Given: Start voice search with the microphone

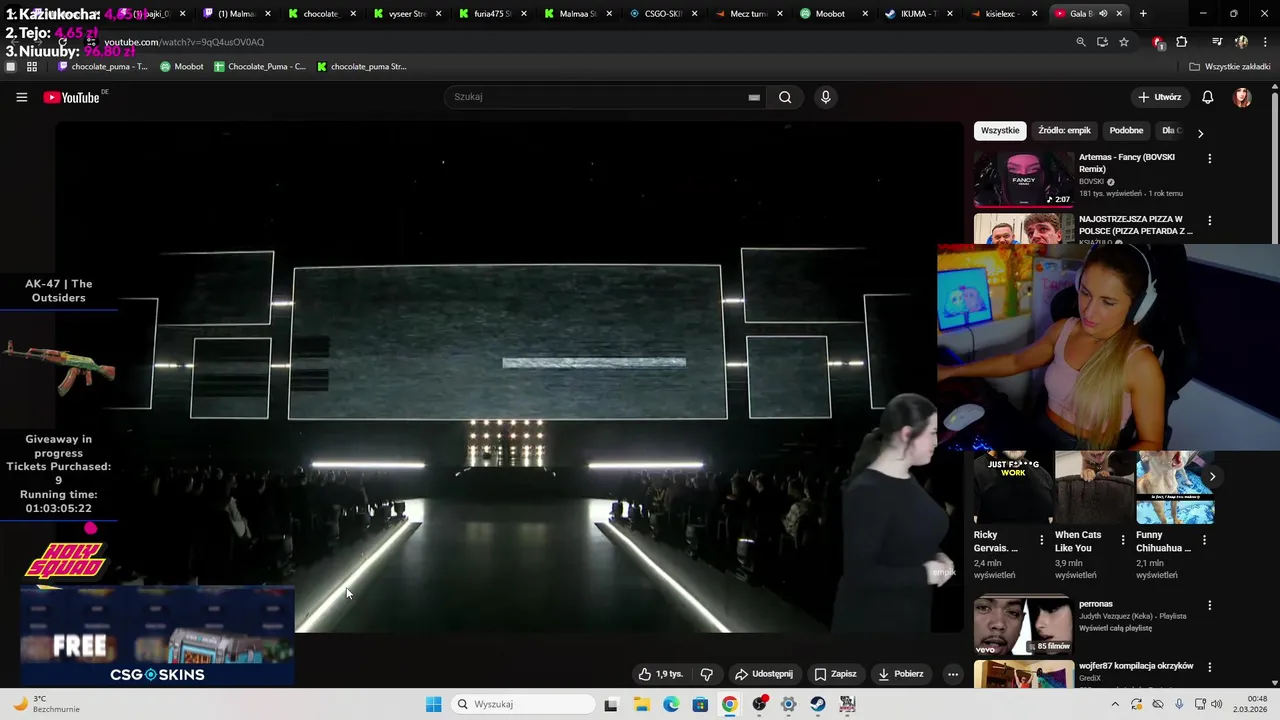Looking at the screenshot, I should 825,97.
